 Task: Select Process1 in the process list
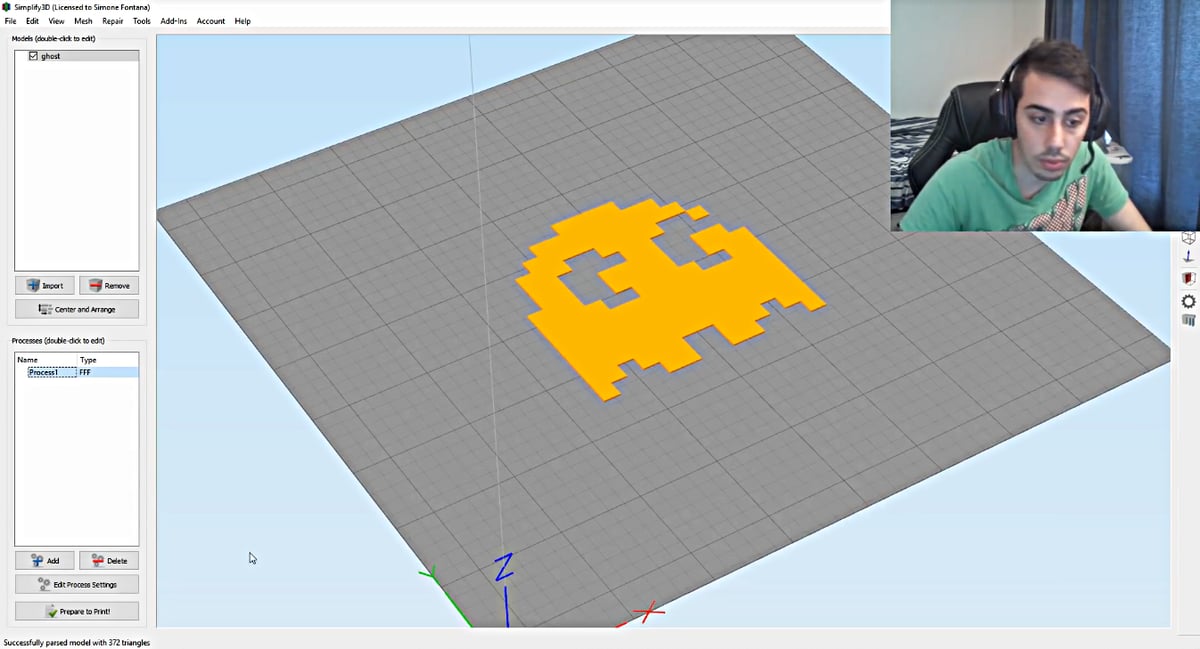51,372
